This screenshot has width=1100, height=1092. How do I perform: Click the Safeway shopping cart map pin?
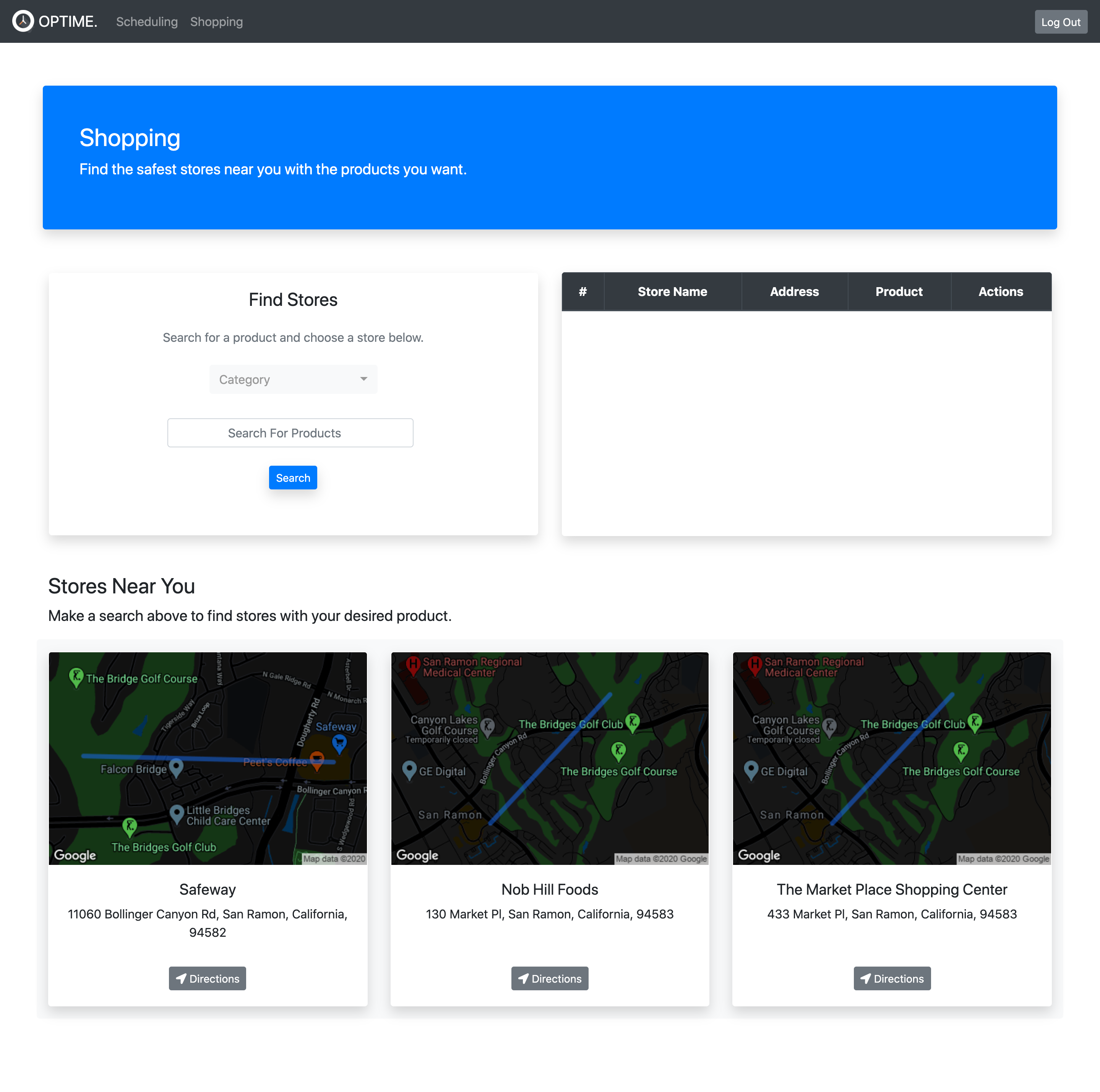[339, 742]
